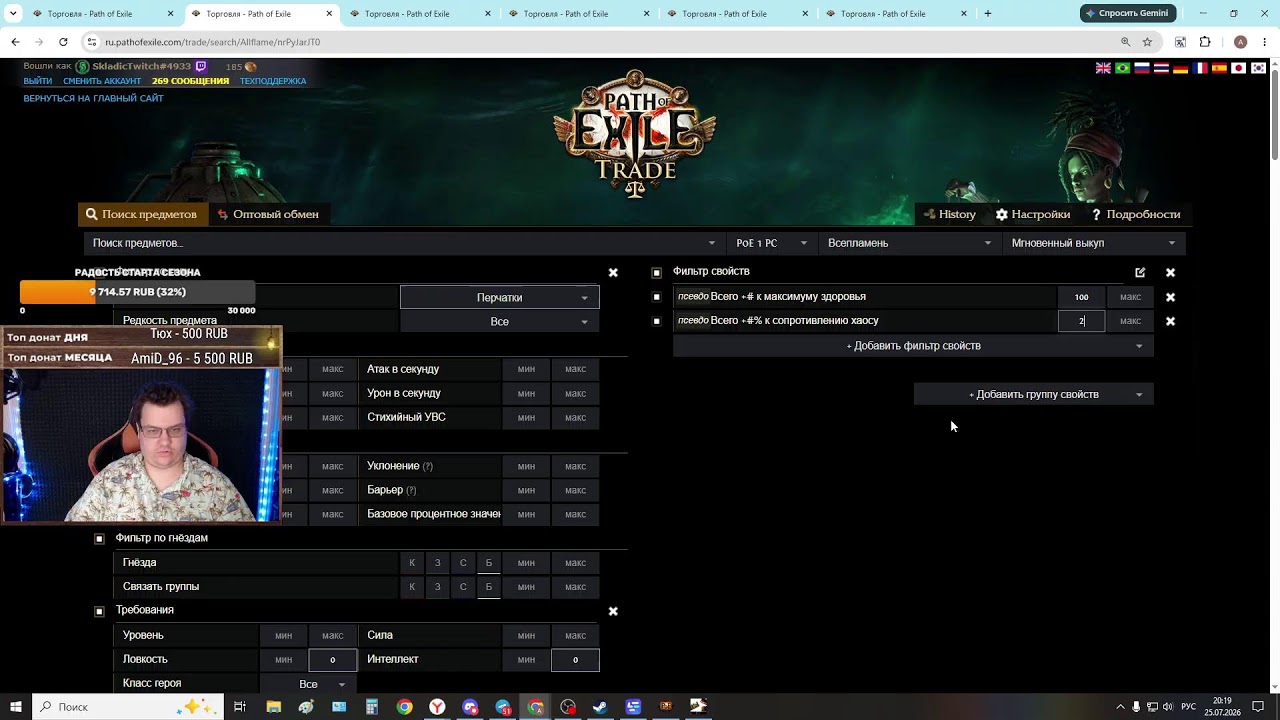The image size is (1280, 720).
Task: Toggle the Фильтр по гнёздам checkbox
Action: point(99,538)
